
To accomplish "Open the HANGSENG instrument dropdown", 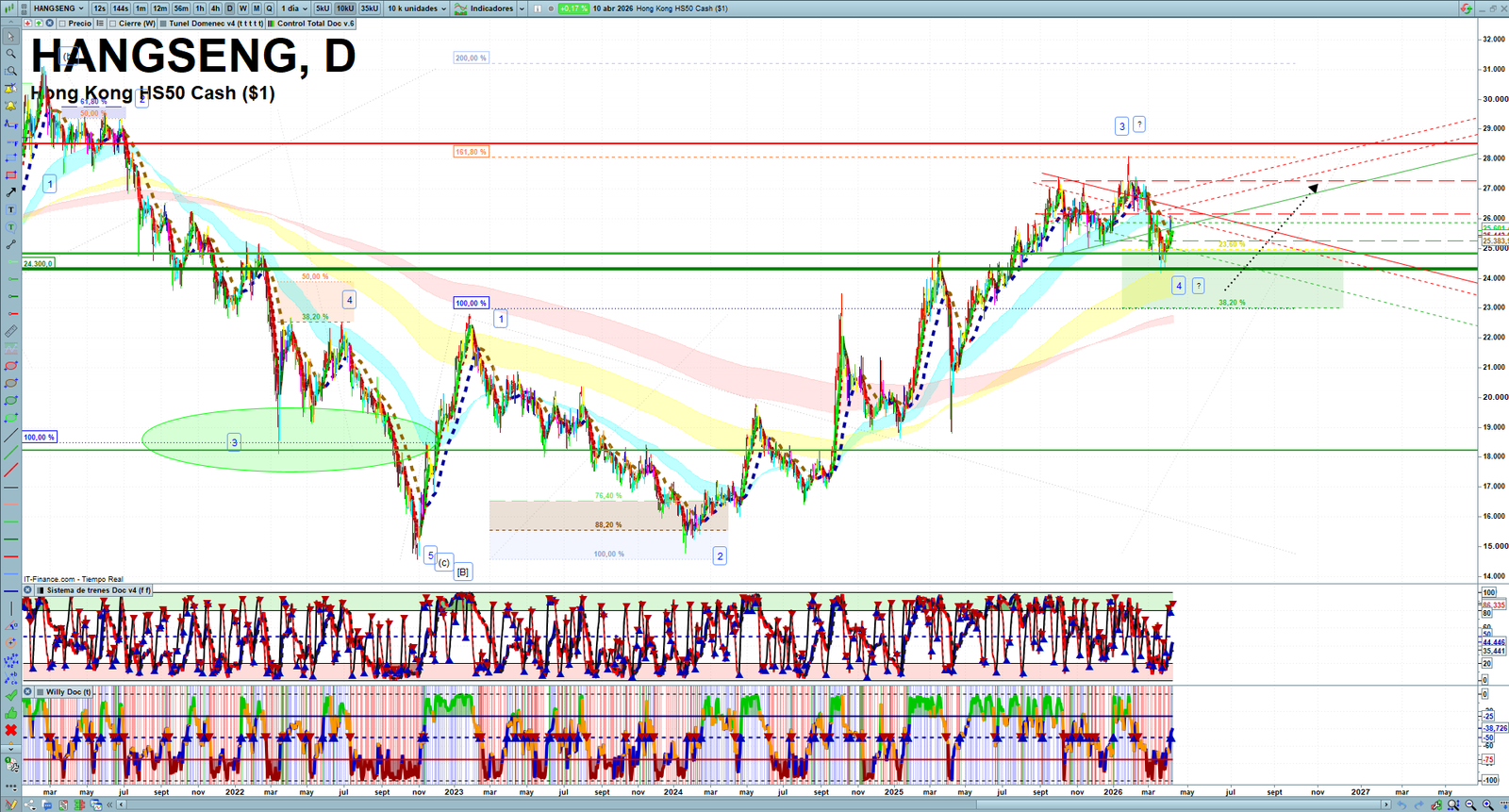I will point(58,8).
